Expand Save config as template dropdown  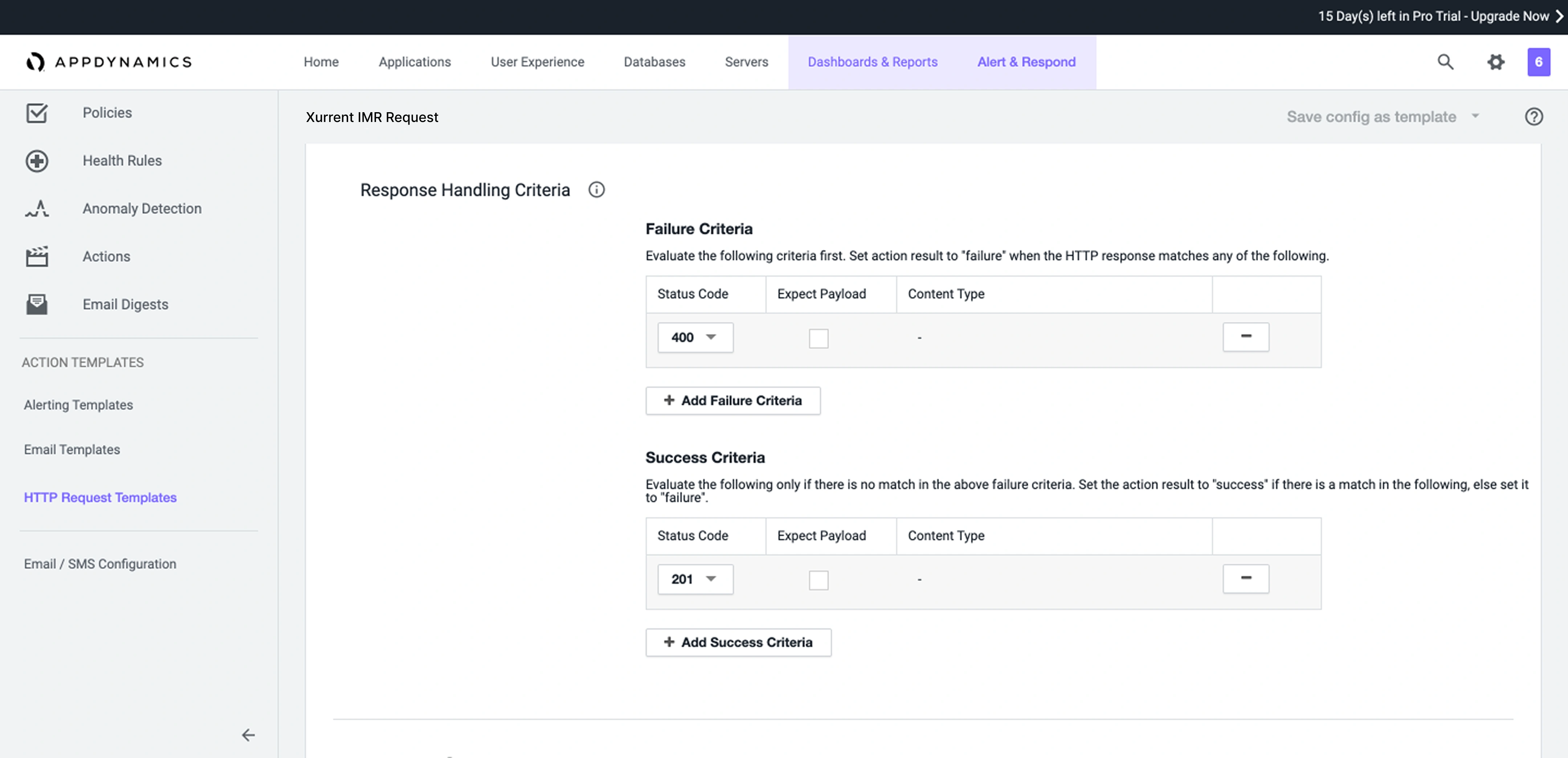pos(1475,116)
